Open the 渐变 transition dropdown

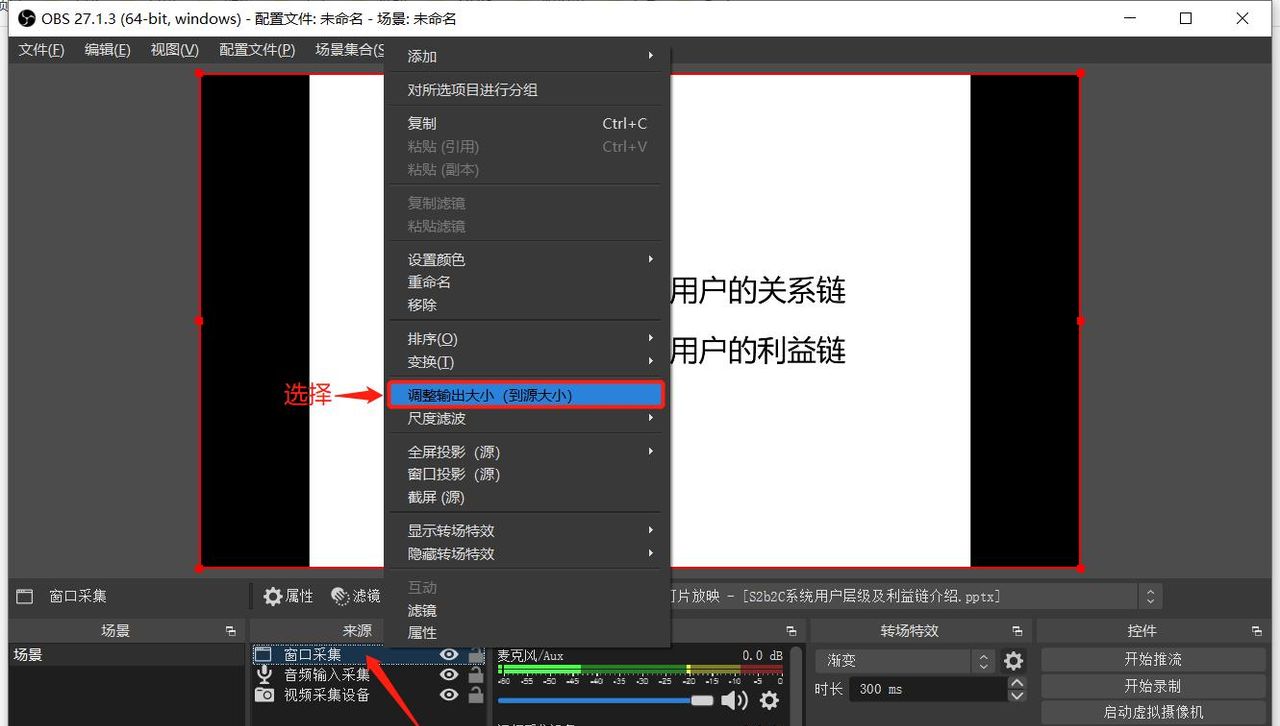click(x=905, y=661)
